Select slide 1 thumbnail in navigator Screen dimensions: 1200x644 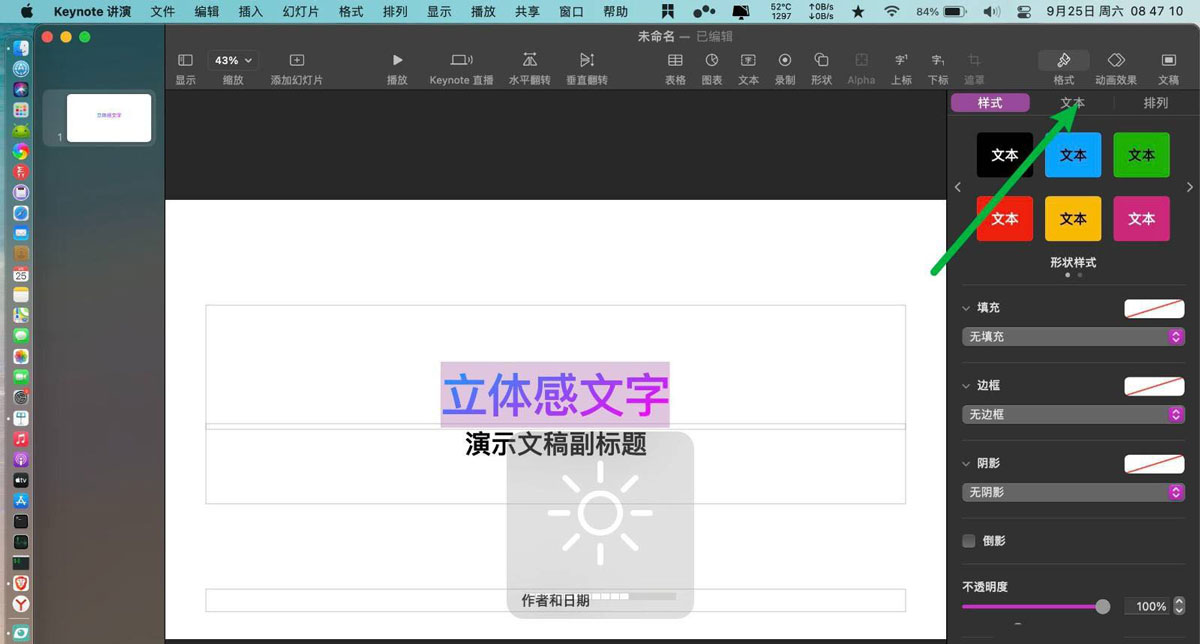point(109,118)
